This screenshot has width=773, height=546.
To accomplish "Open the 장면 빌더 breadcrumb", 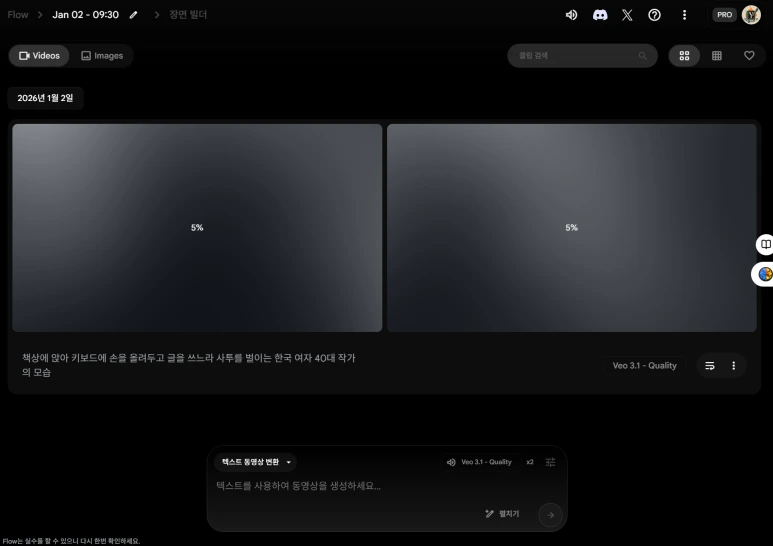I will (x=188, y=15).
